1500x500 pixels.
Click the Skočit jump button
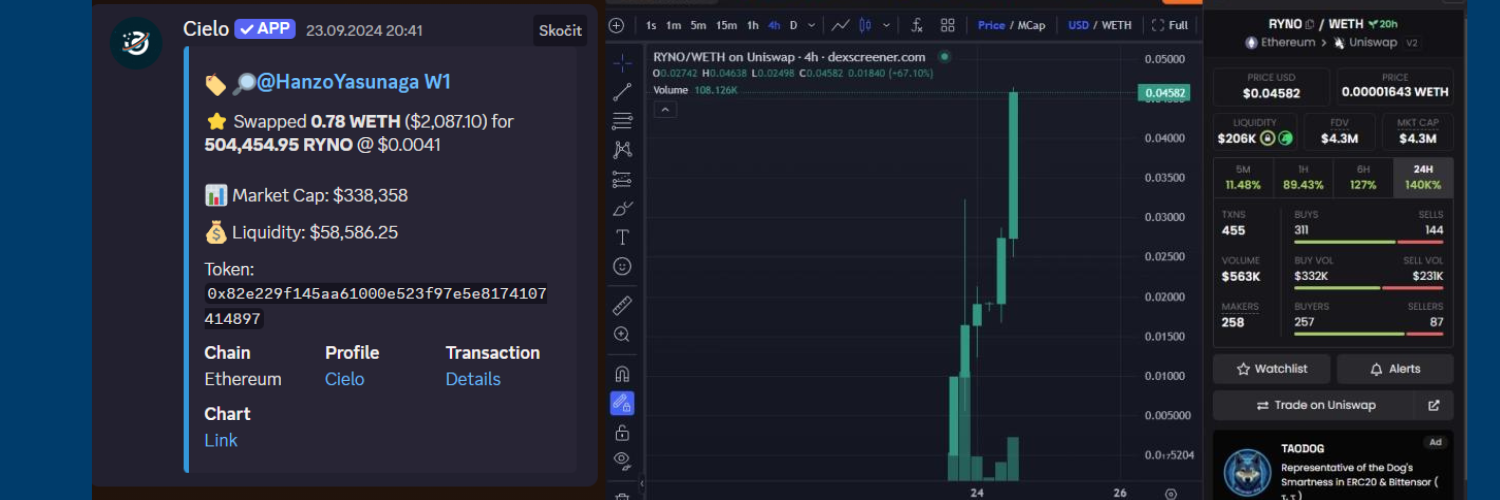pos(560,30)
